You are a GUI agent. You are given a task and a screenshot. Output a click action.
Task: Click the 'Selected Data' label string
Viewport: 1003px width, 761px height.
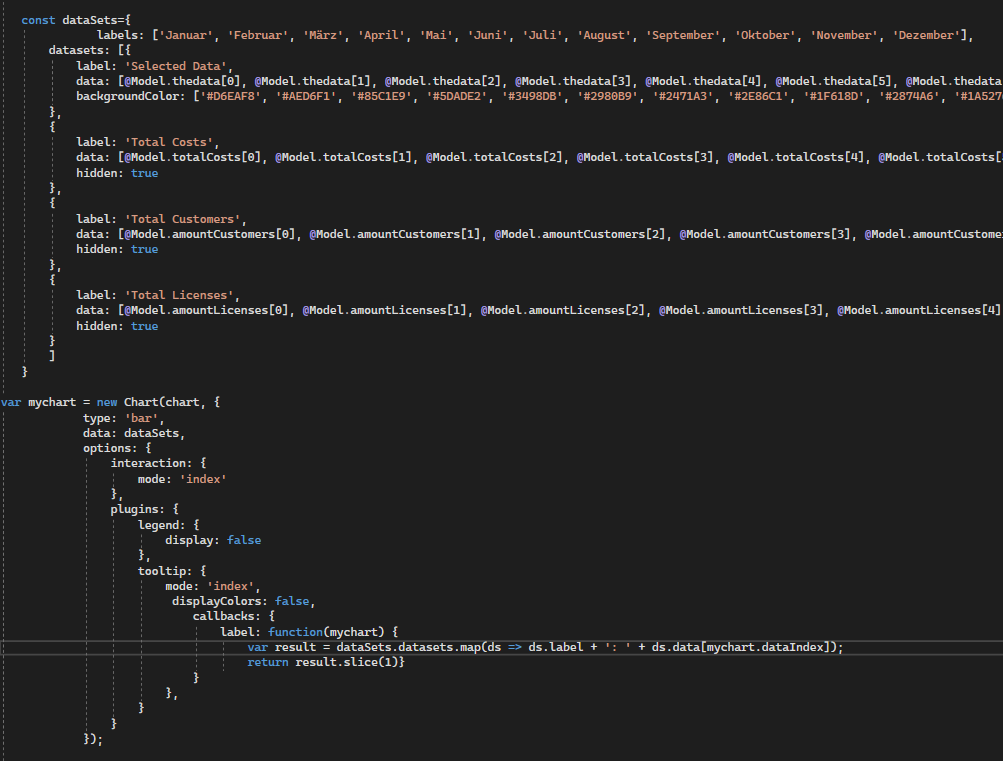click(175, 66)
